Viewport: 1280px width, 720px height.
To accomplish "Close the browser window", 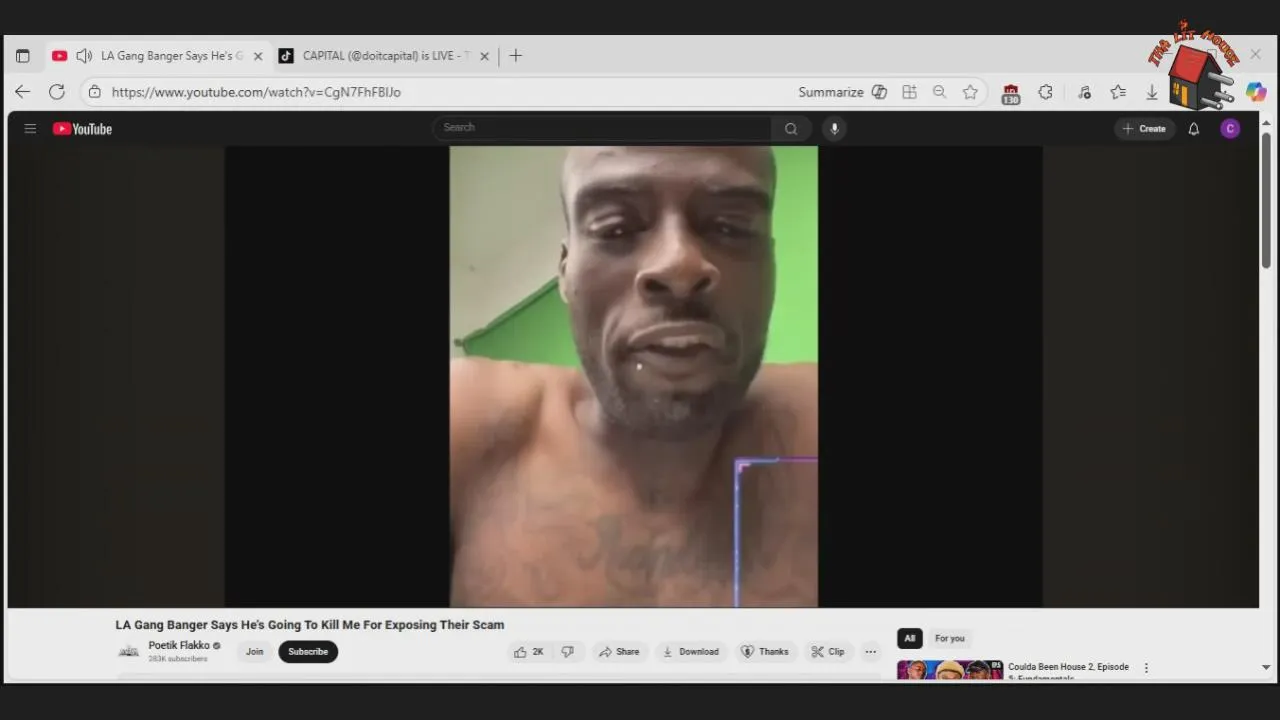I will point(1256,54).
